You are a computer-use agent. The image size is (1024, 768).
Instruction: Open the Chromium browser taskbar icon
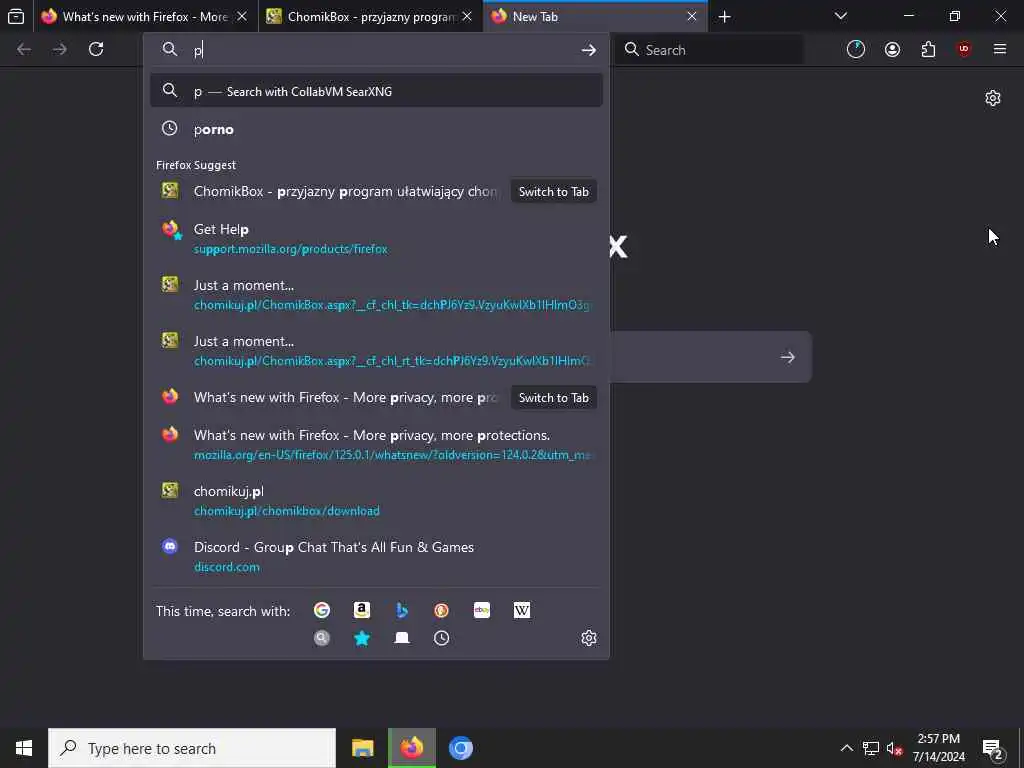(x=460, y=748)
